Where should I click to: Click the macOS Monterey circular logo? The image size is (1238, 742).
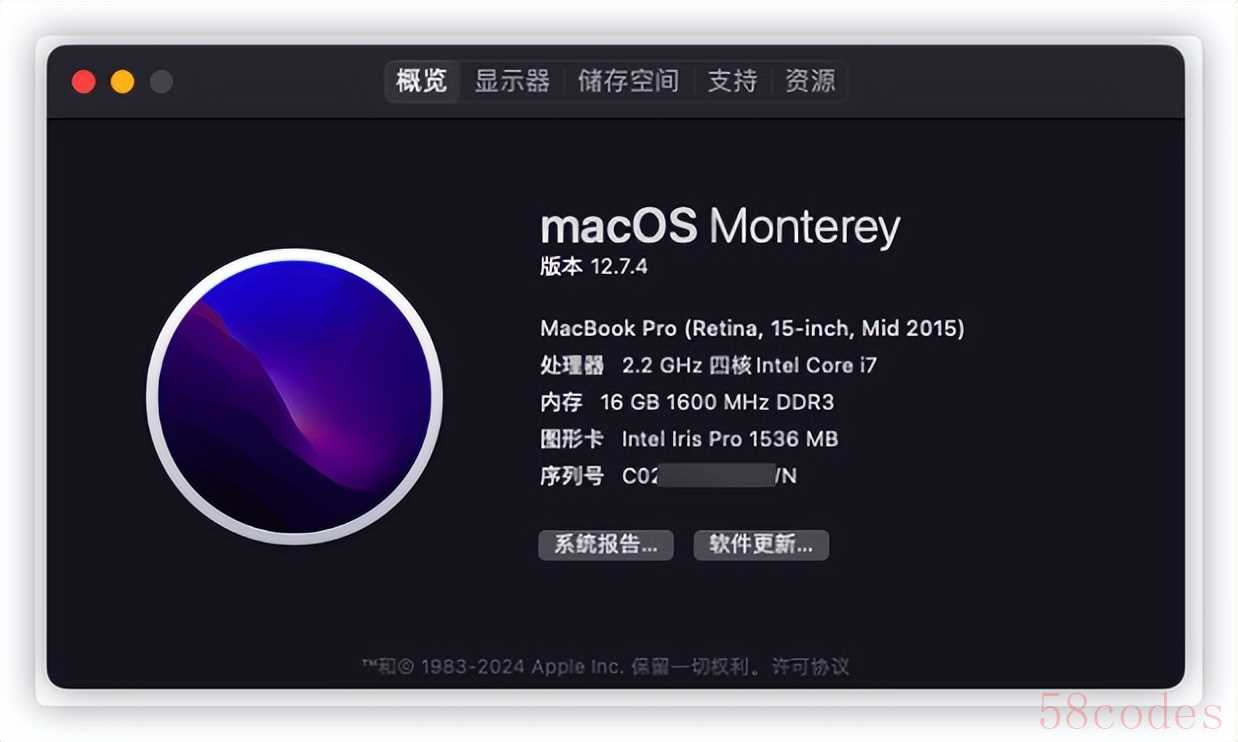click(x=294, y=397)
